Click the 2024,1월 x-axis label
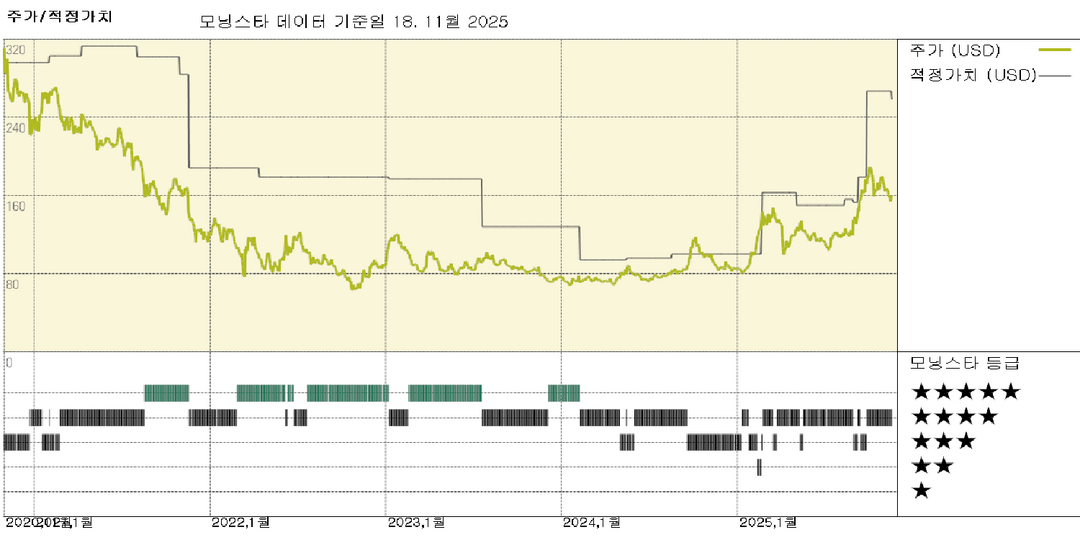This screenshot has width=1080, height=540. (x=592, y=522)
